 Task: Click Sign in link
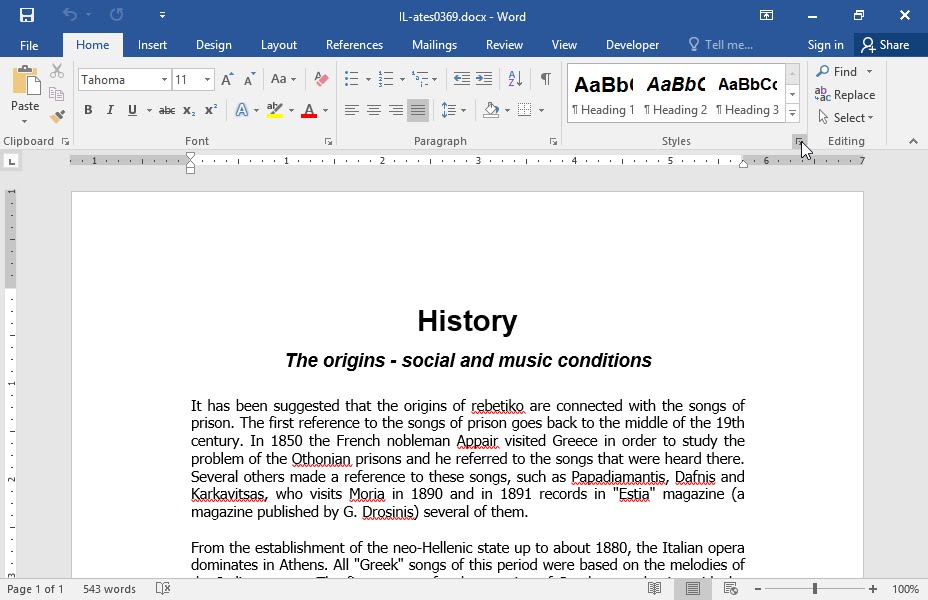[826, 45]
